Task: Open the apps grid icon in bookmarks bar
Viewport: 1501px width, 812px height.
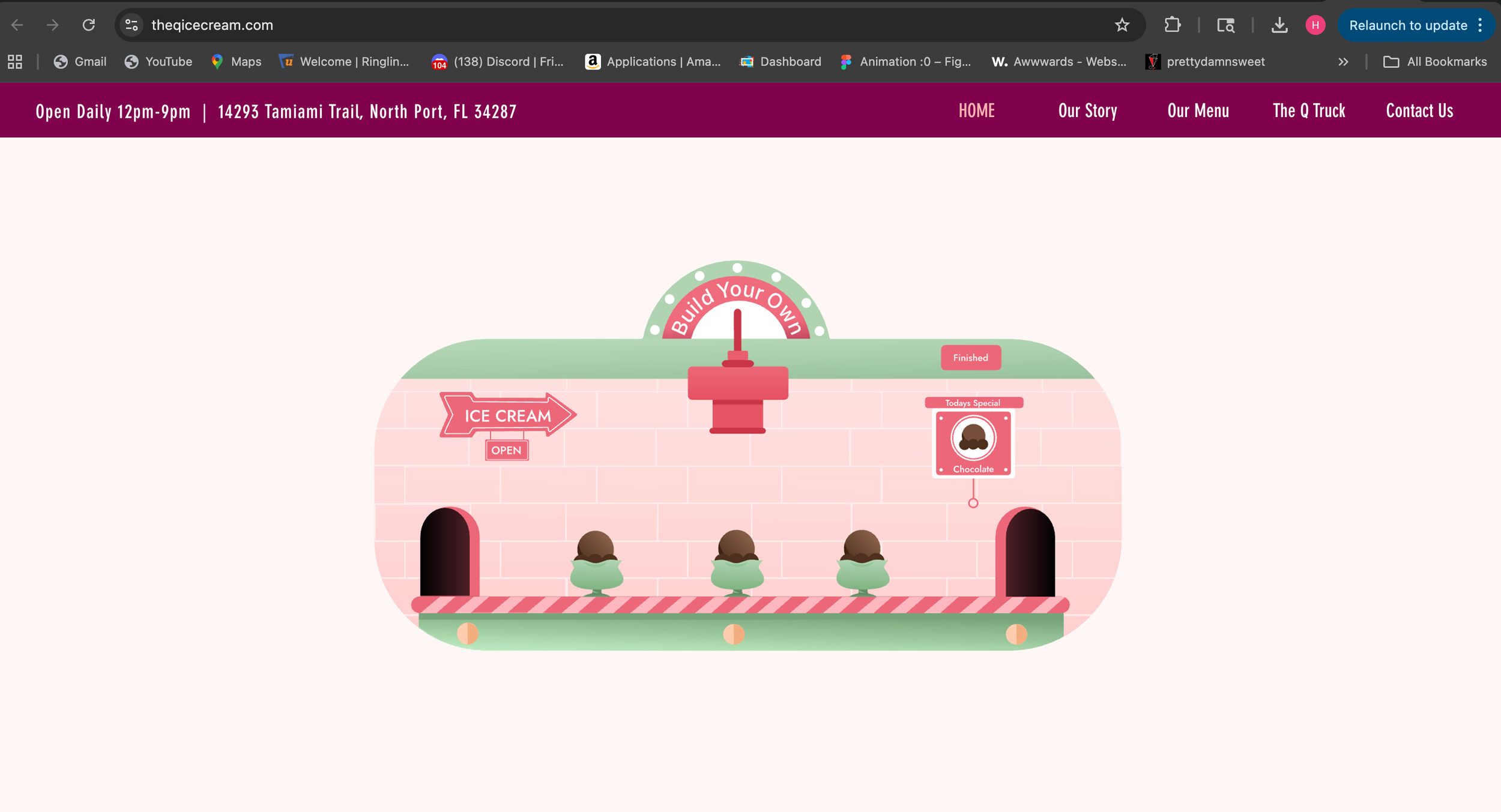Action: coord(15,62)
